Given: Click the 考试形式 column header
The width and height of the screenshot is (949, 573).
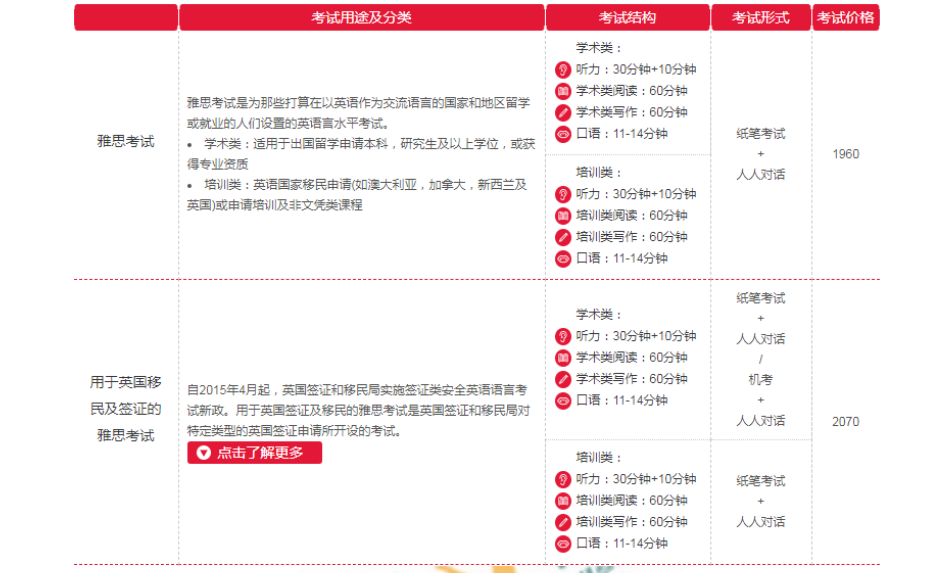Looking at the screenshot, I should (x=761, y=17).
